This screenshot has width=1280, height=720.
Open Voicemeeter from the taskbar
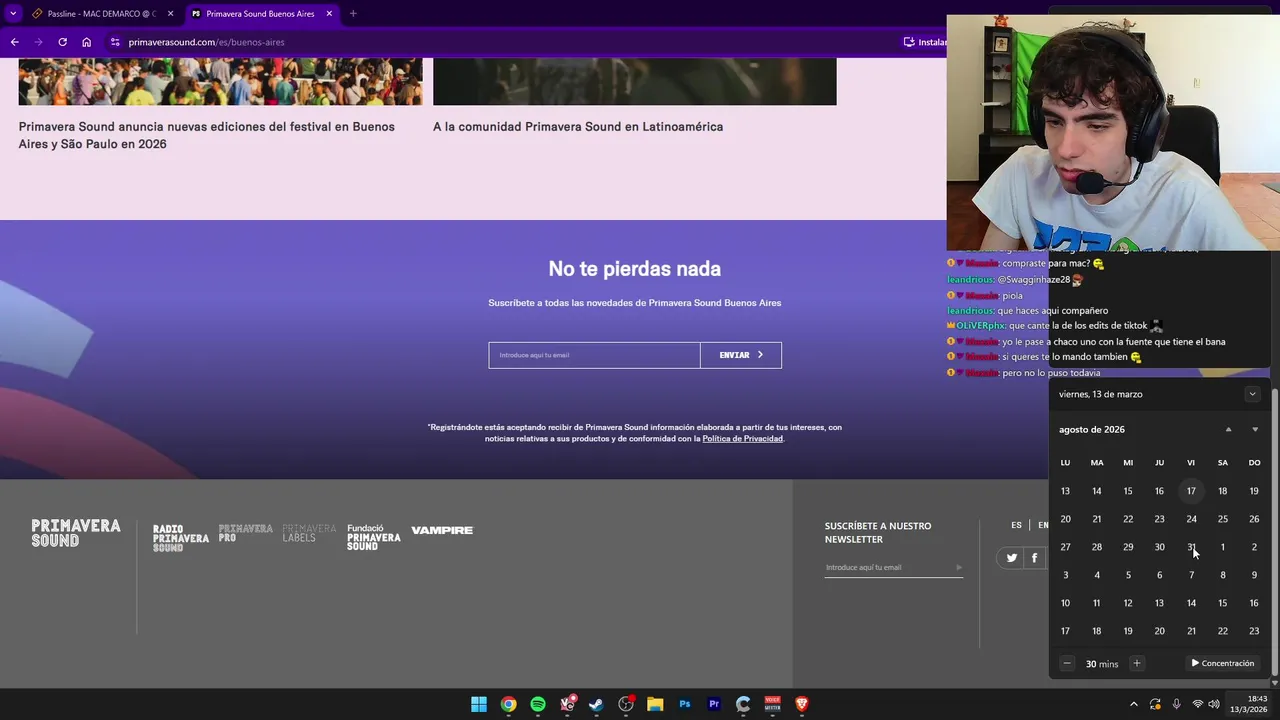pyautogui.click(x=772, y=704)
